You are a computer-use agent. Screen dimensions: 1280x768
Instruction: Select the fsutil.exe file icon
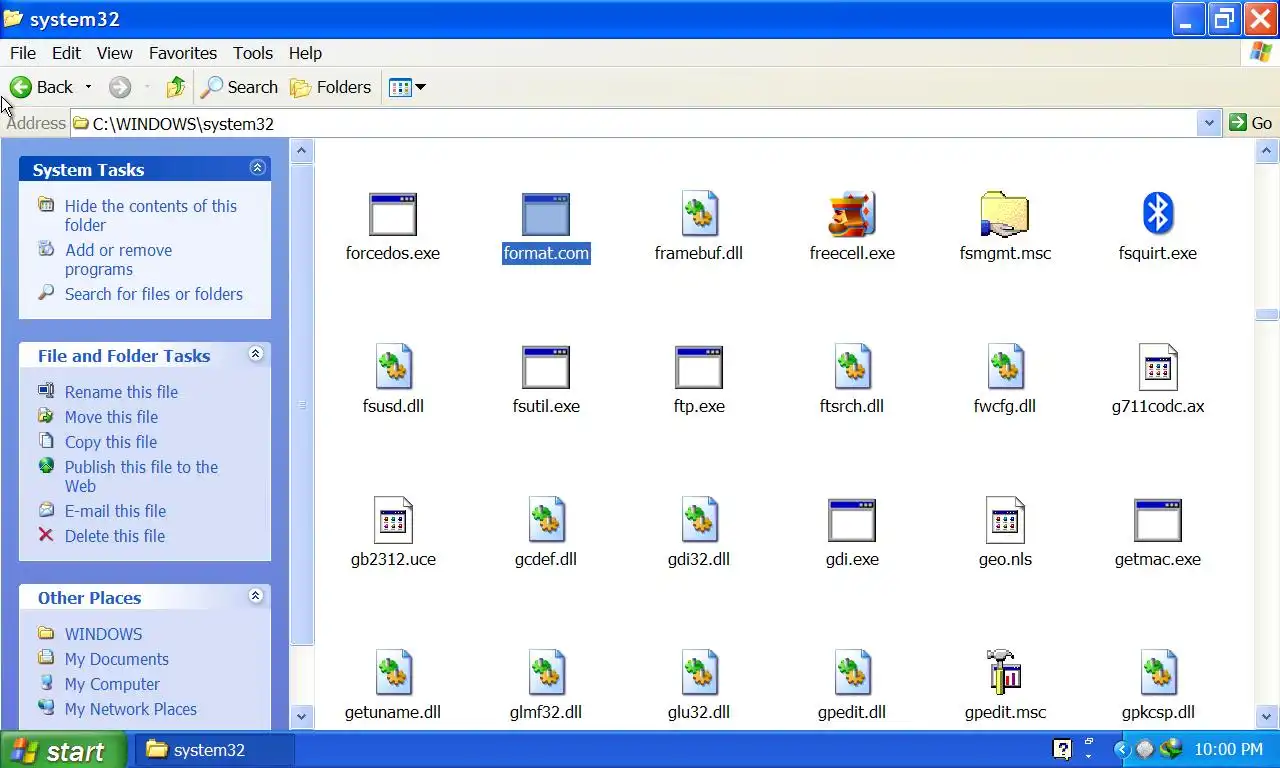(x=546, y=367)
